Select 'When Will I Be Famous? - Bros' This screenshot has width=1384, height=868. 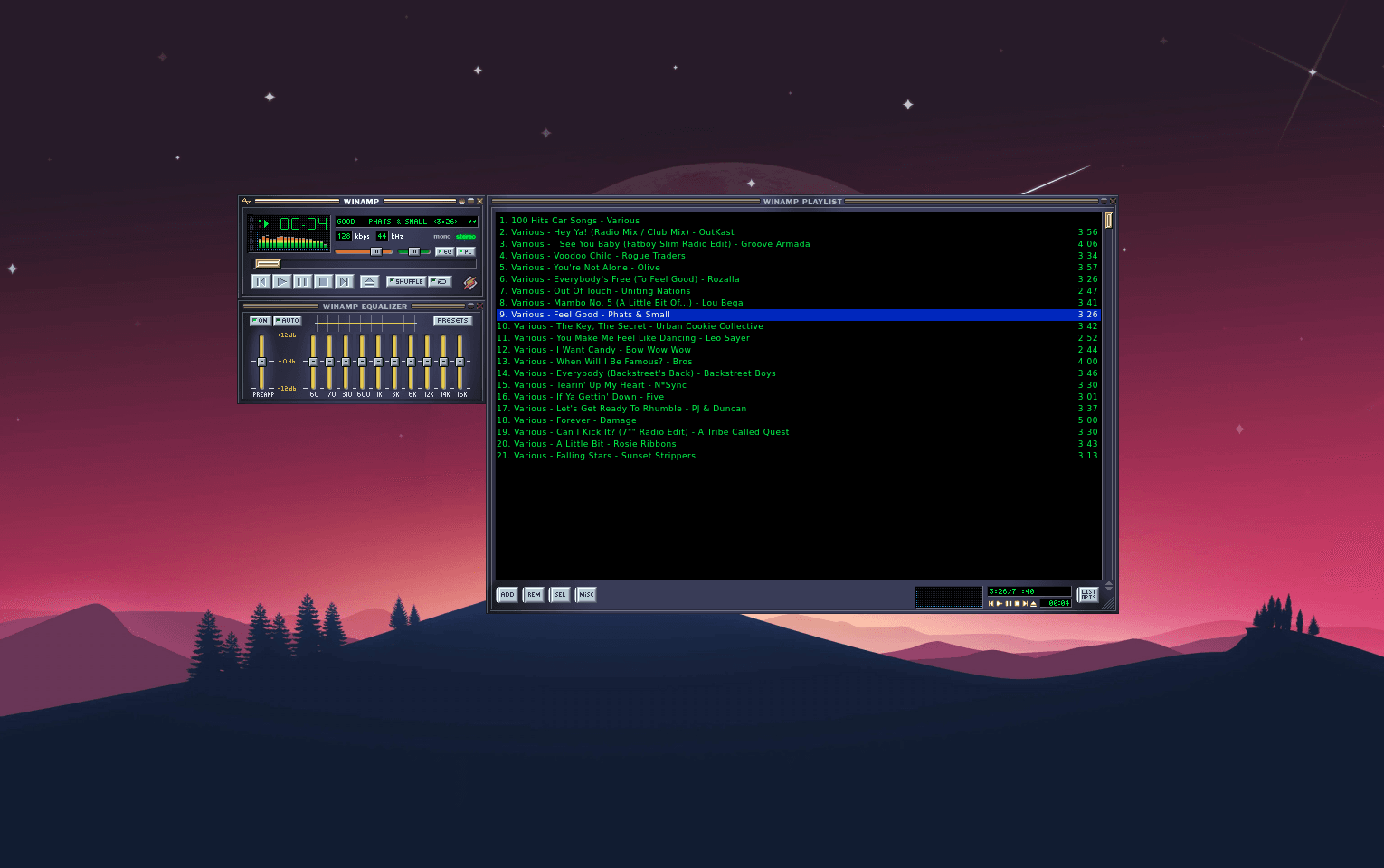798,362
